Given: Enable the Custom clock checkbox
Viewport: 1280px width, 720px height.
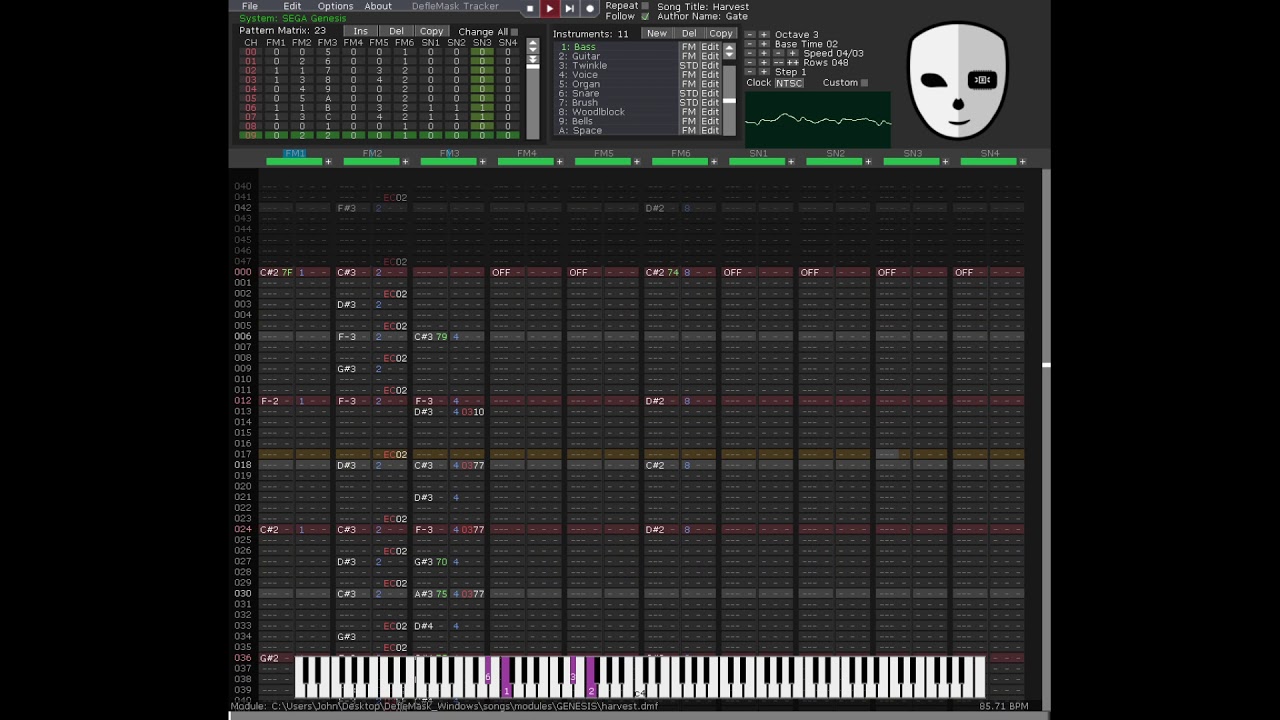Looking at the screenshot, I should click(864, 83).
